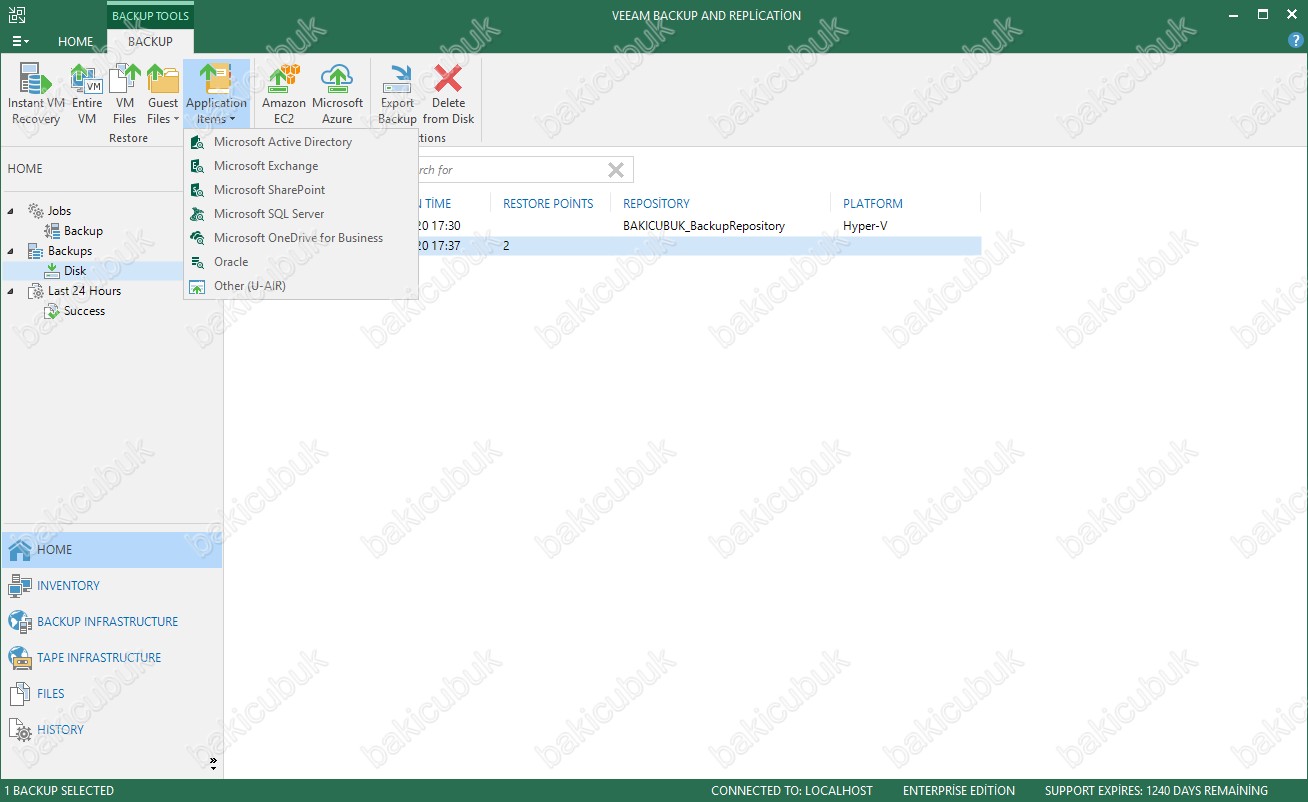
Task: Click the INVENTORY pane icon
Action: coord(20,586)
